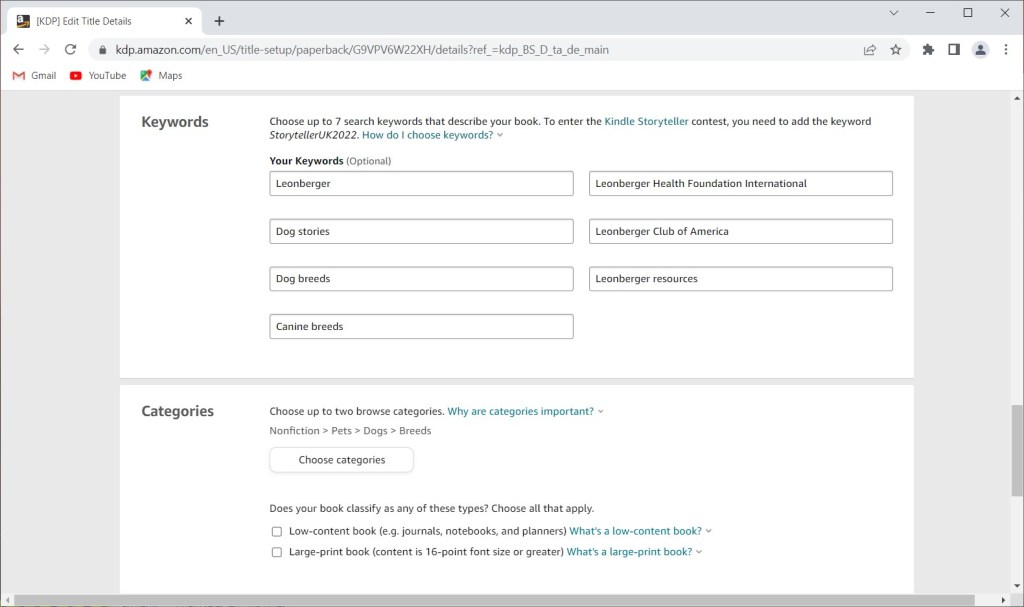Screen dimensions: 1024x607
Task: Enable the Low-content book checkbox
Action: [x=276, y=531]
